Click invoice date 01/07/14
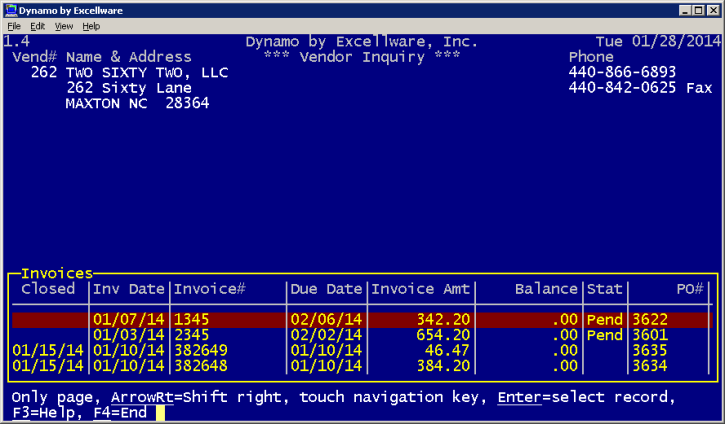Image resolution: width=725 pixels, height=424 pixels. pyautogui.click(x=129, y=320)
